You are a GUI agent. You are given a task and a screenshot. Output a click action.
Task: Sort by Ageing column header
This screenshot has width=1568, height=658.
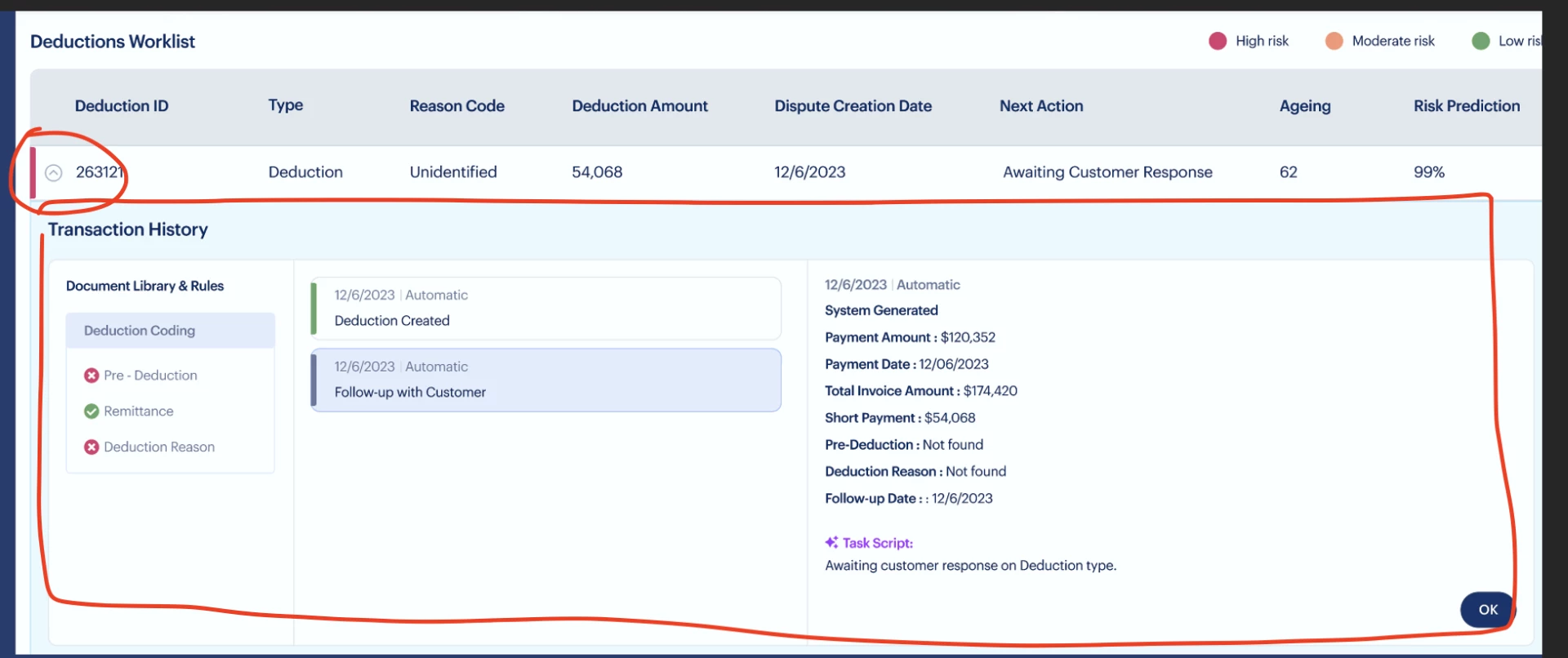pyautogui.click(x=1305, y=106)
